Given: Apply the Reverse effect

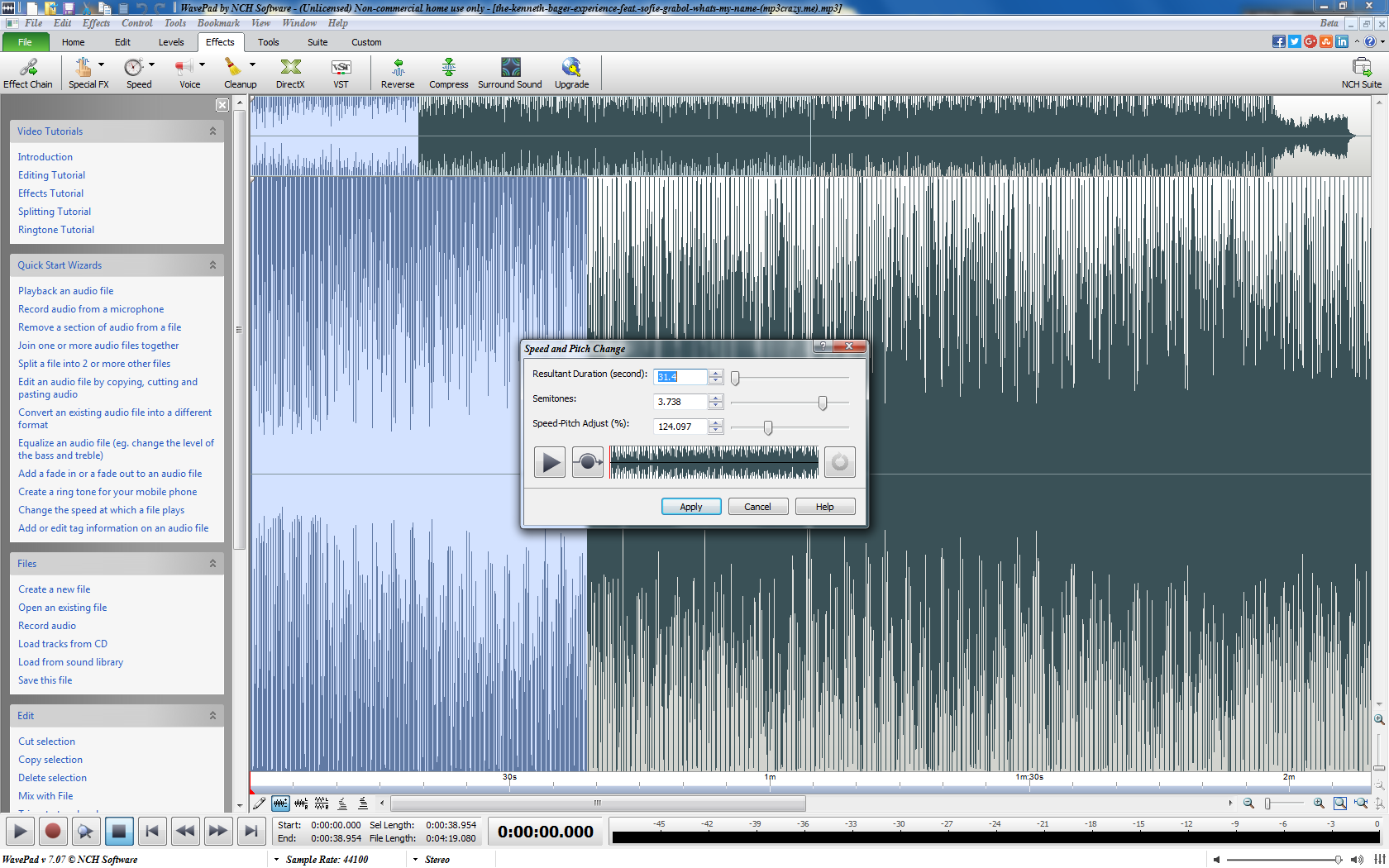Looking at the screenshot, I should (398, 73).
